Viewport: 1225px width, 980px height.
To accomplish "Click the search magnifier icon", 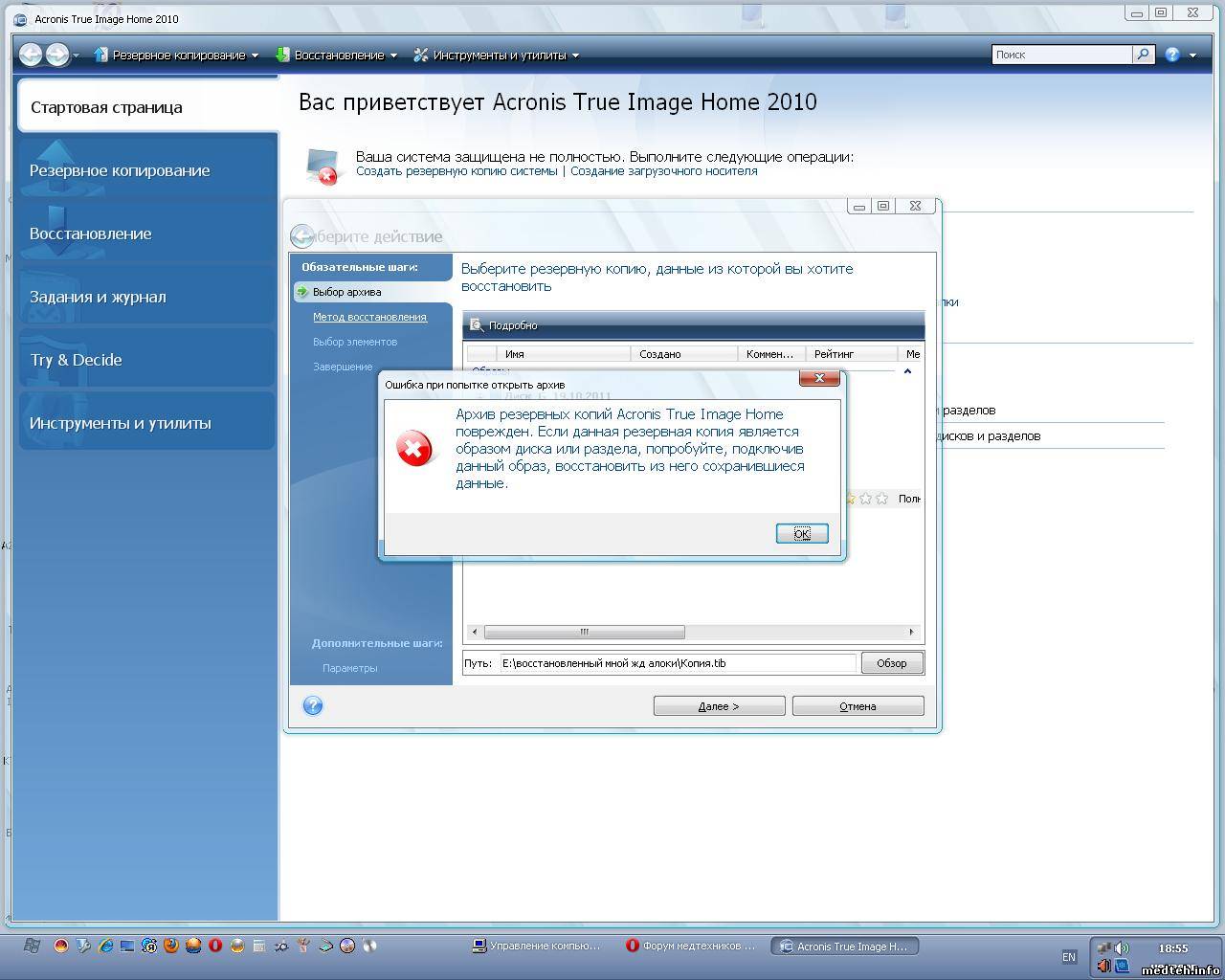I will point(1143,55).
